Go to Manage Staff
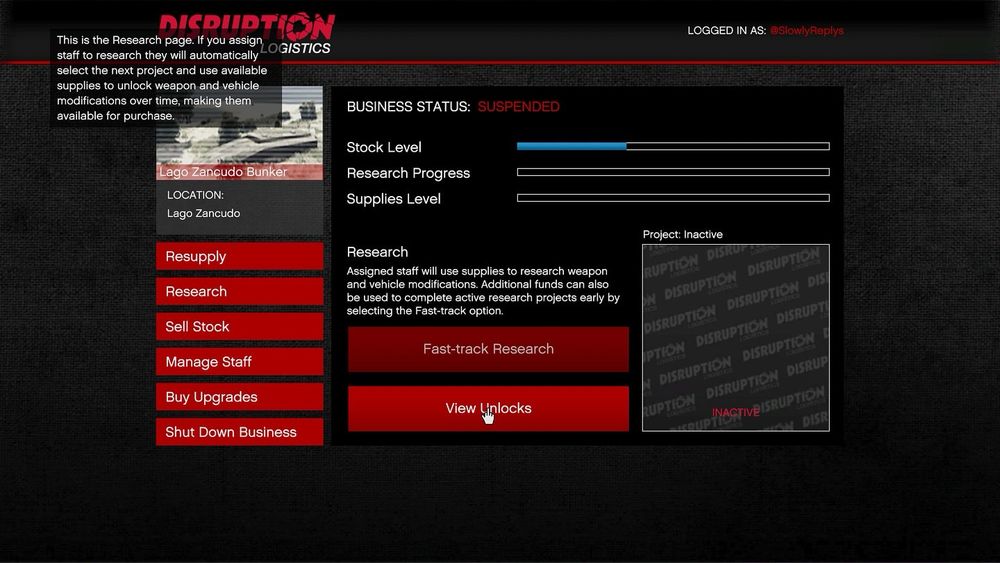The image size is (1000, 563). [x=239, y=362]
